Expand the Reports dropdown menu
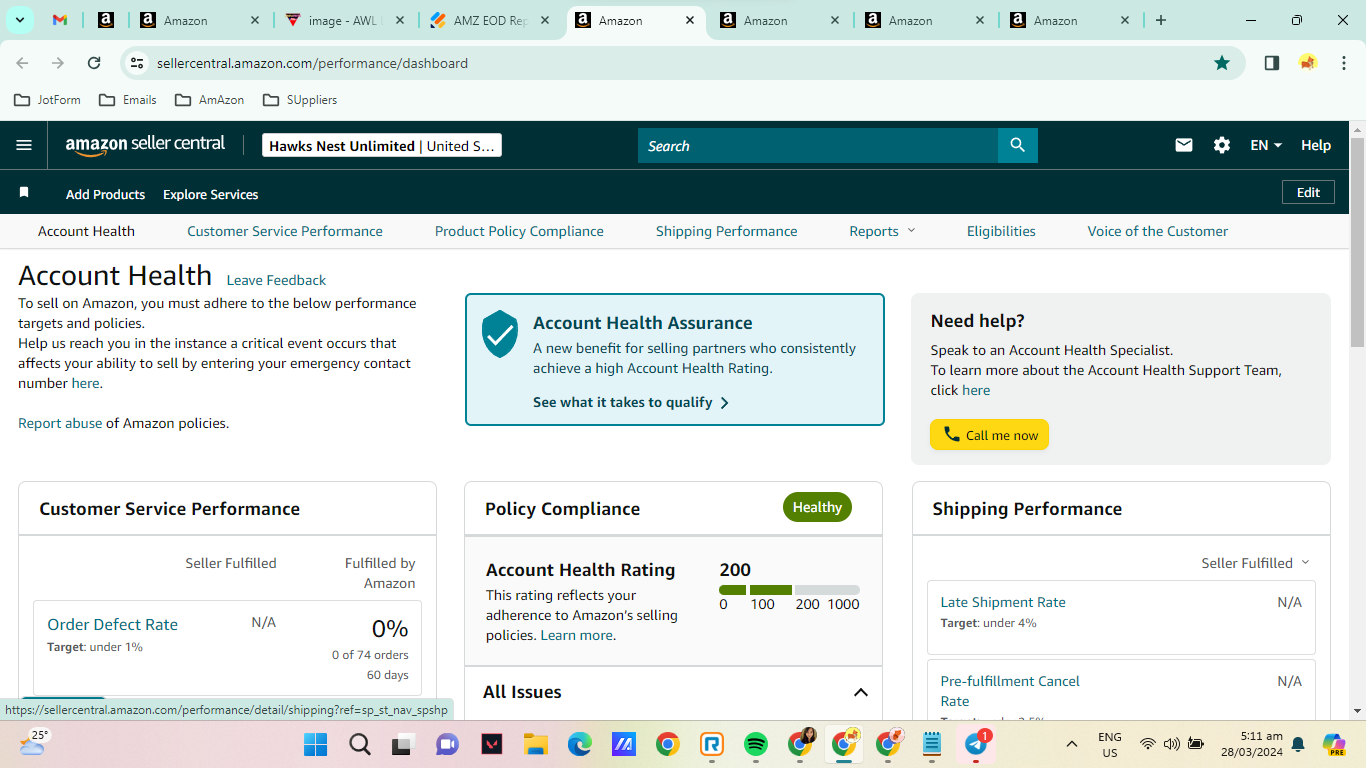1366x768 pixels. point(882,231)
